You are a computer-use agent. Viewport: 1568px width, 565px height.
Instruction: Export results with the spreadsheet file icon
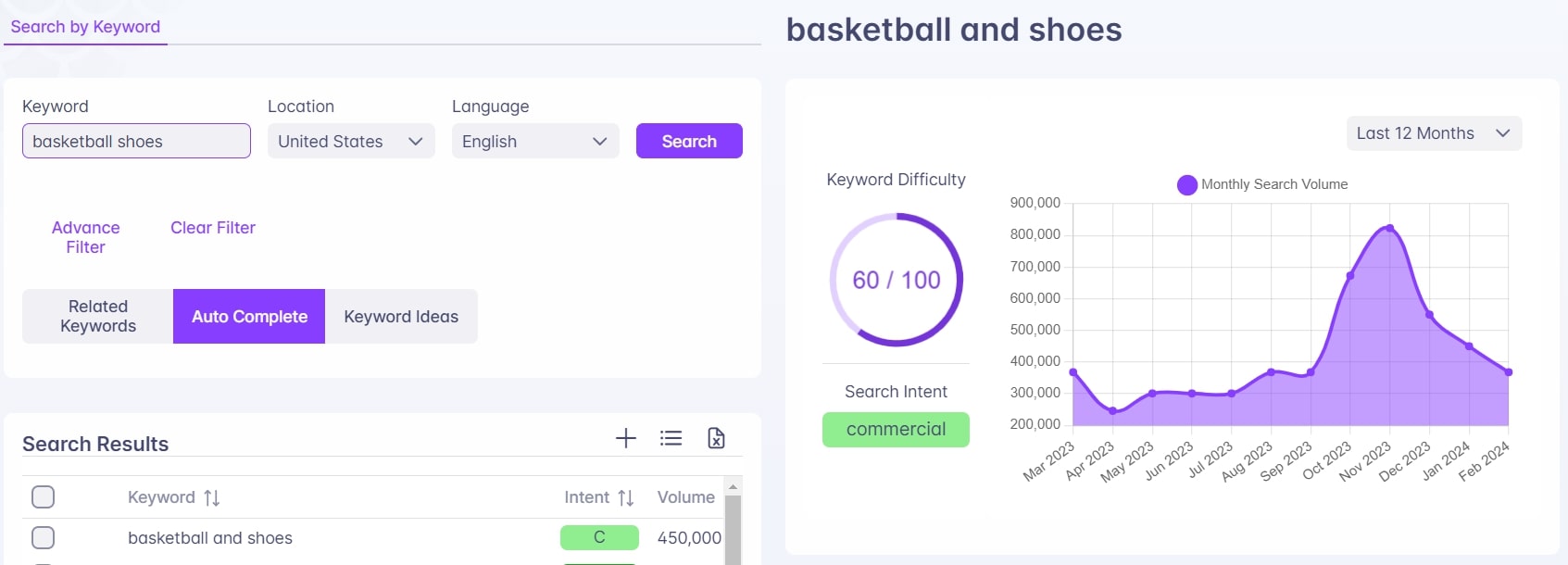(x=716, y=438)
